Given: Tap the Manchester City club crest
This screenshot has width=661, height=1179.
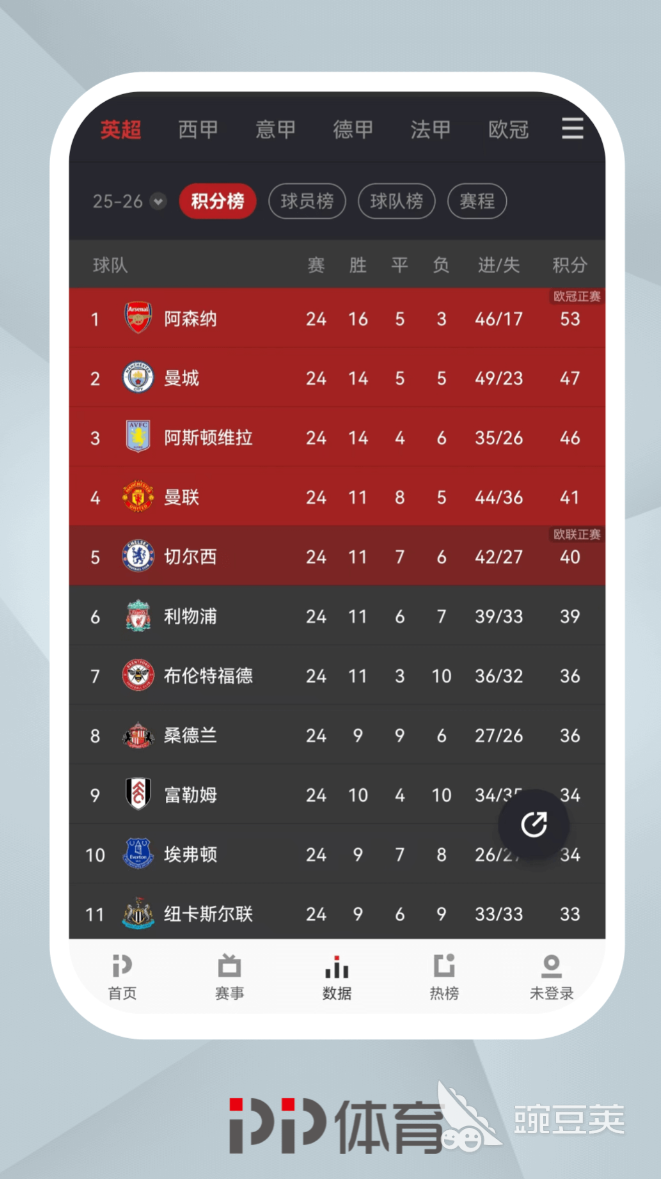Looking at the screenshot, I should click(x=138, y=378).
